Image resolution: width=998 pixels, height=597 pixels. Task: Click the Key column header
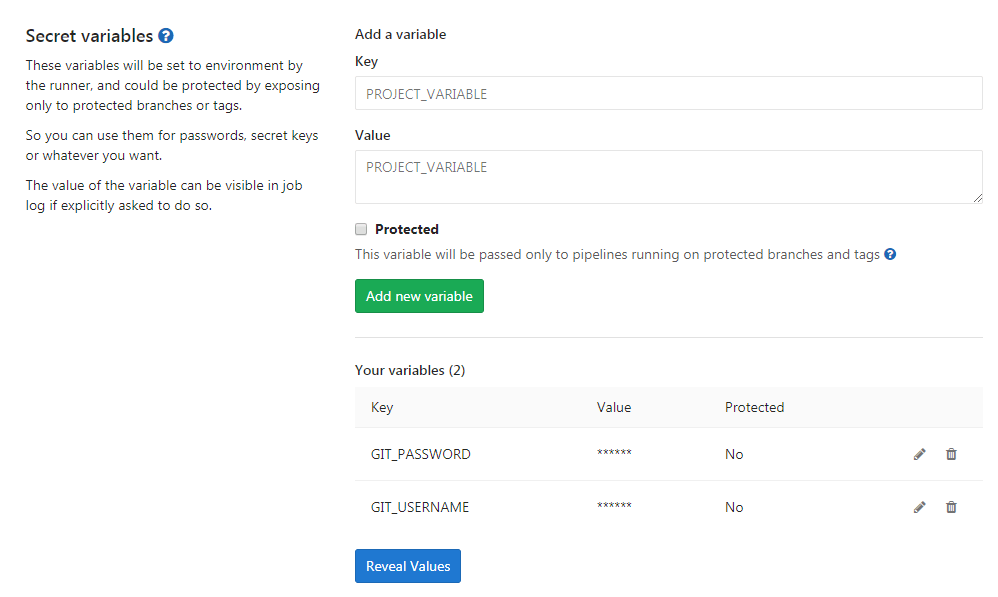pyautogui.click(x=382, y=407)
